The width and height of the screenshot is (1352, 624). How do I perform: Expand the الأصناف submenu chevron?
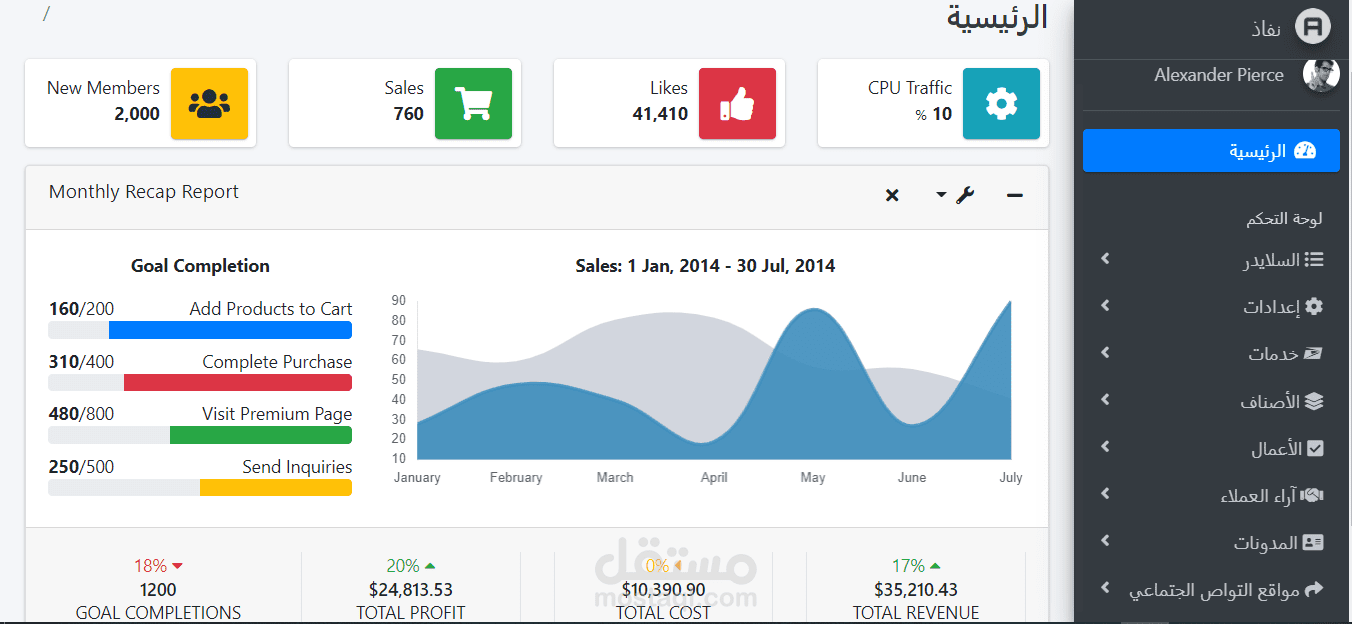pyautogui.click(x=1105, y=400)
